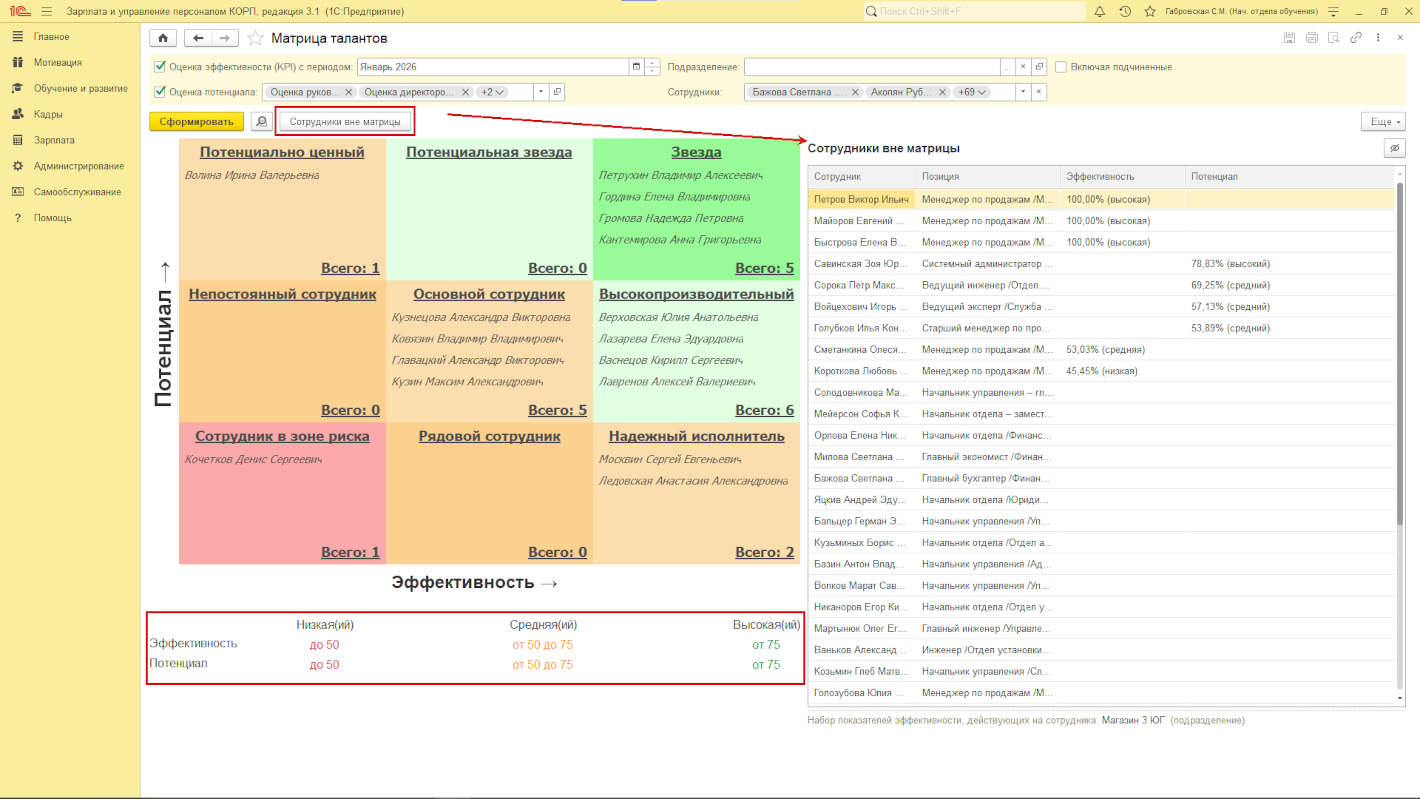Open the Оценка потенциала field dropdown arrow

tap(541, 92)
